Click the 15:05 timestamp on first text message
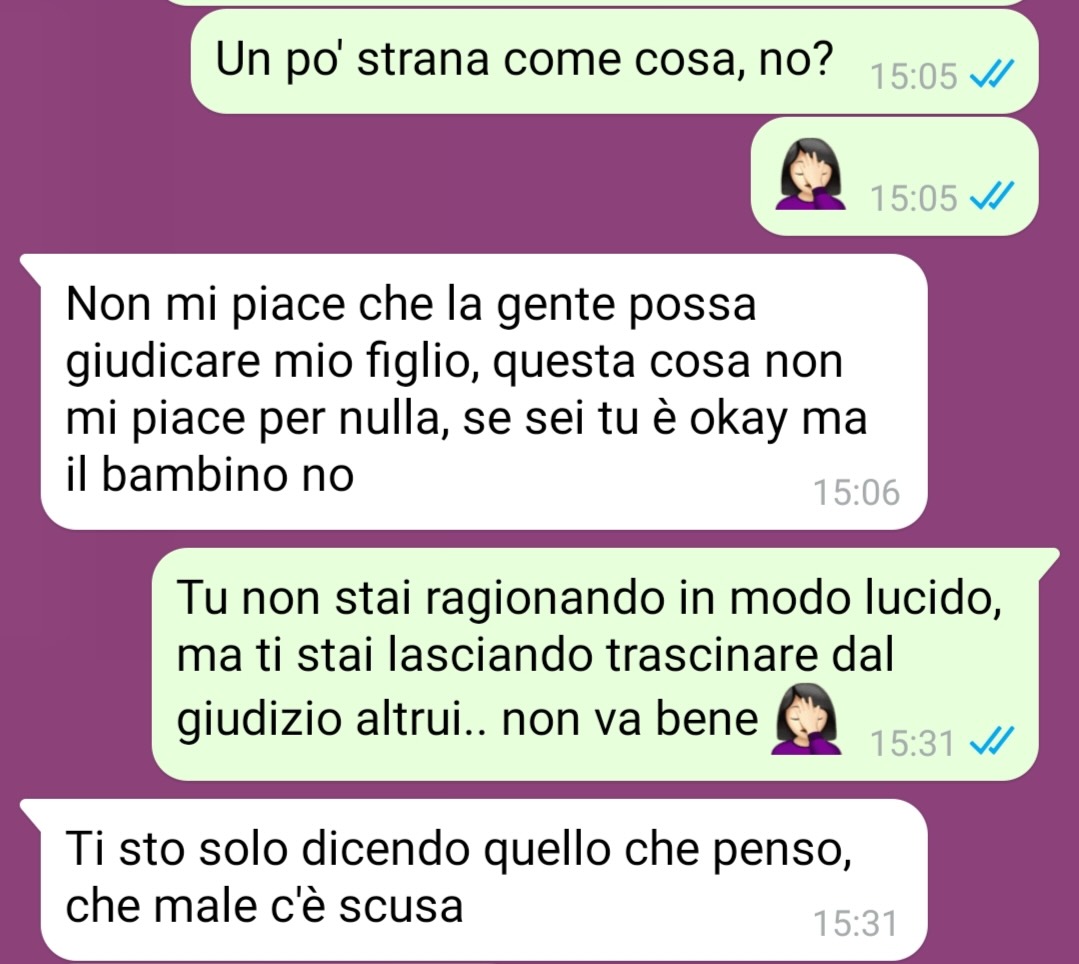 [x=914, y=76]
